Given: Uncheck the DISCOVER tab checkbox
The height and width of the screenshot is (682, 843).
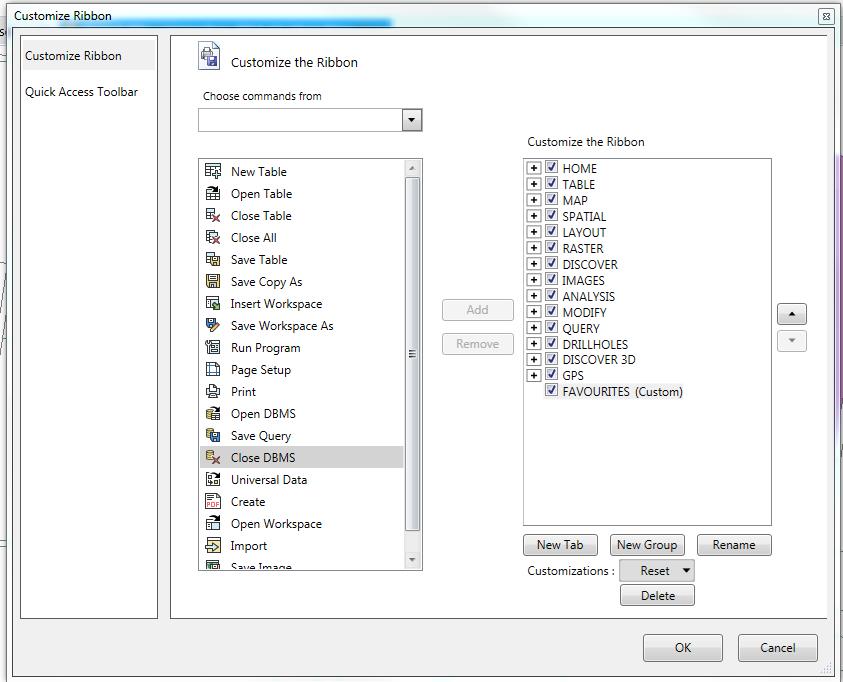Looking at the screenshot, I should point(551,263).
